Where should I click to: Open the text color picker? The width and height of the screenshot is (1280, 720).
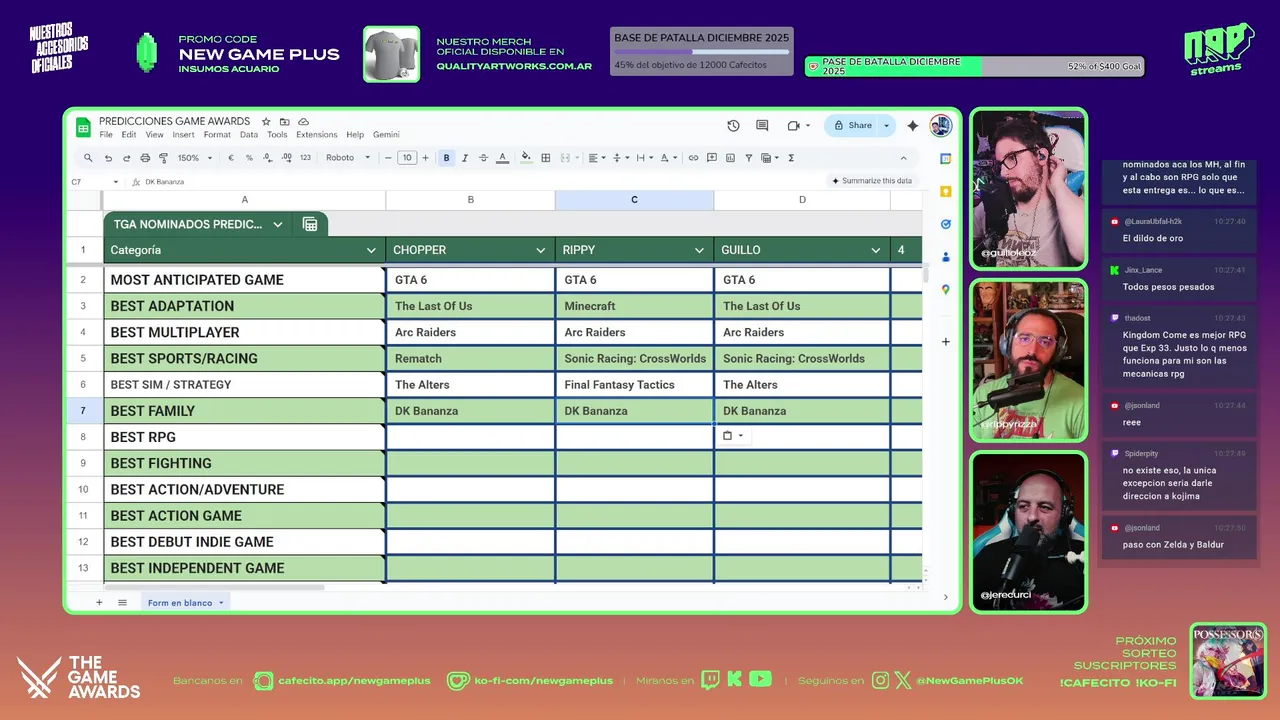coord(502,158)
